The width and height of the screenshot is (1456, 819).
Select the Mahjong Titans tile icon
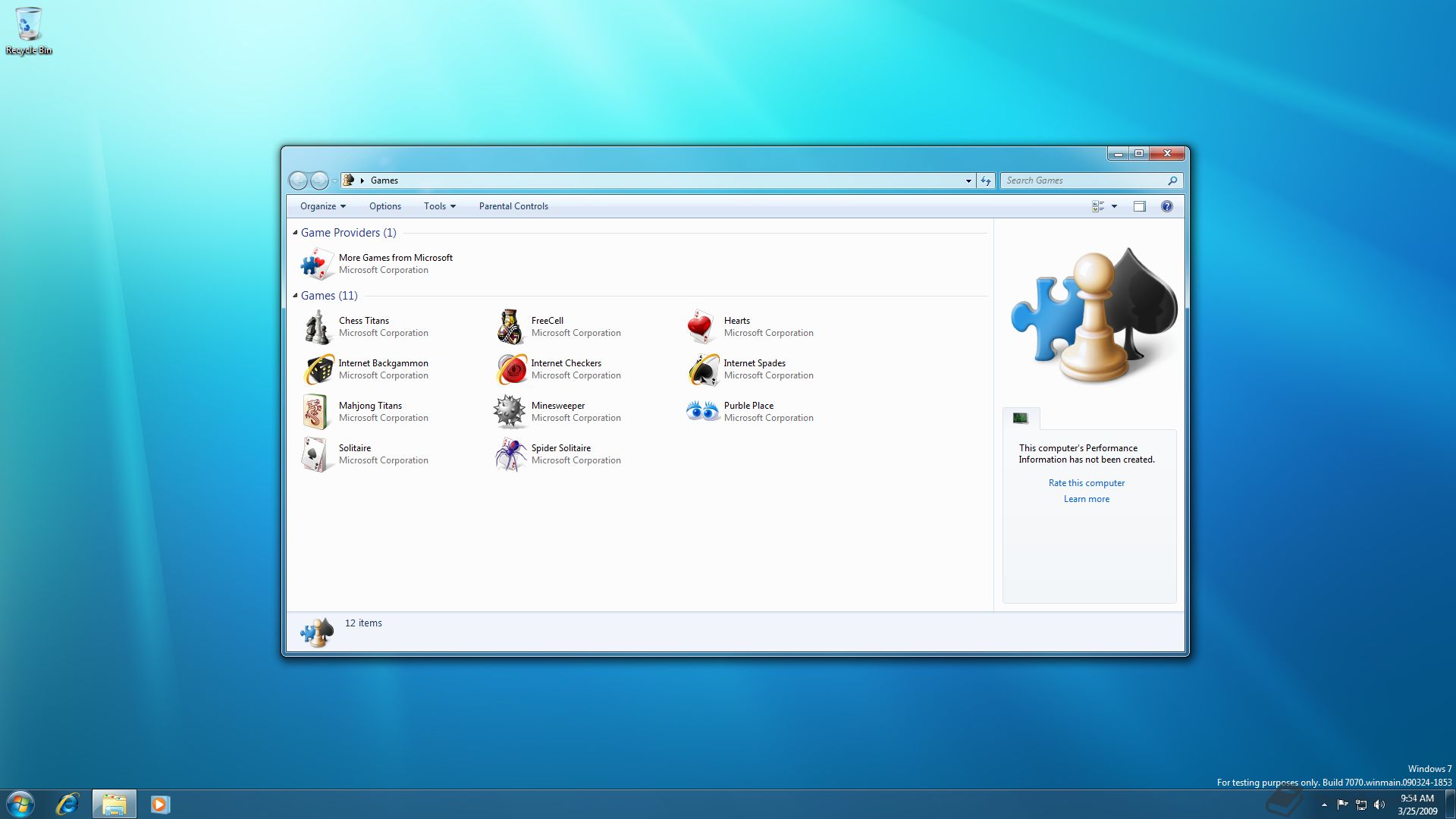(317, 412)
